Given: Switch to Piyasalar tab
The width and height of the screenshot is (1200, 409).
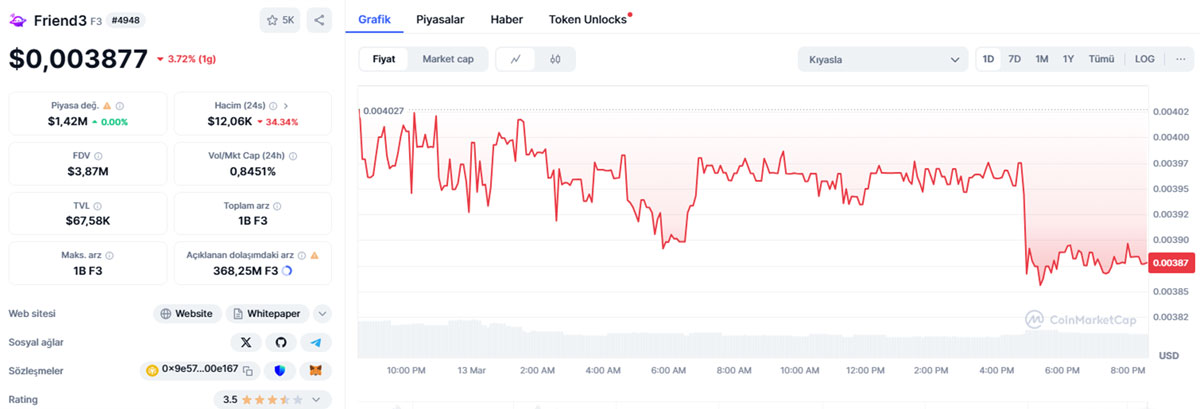Looking at the screenshot, I should click(440, 19).
